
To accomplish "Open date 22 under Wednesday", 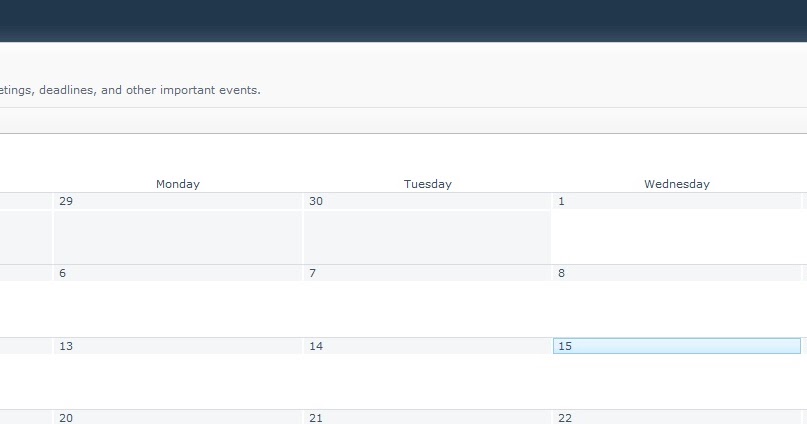I will [x=565, y=418].
